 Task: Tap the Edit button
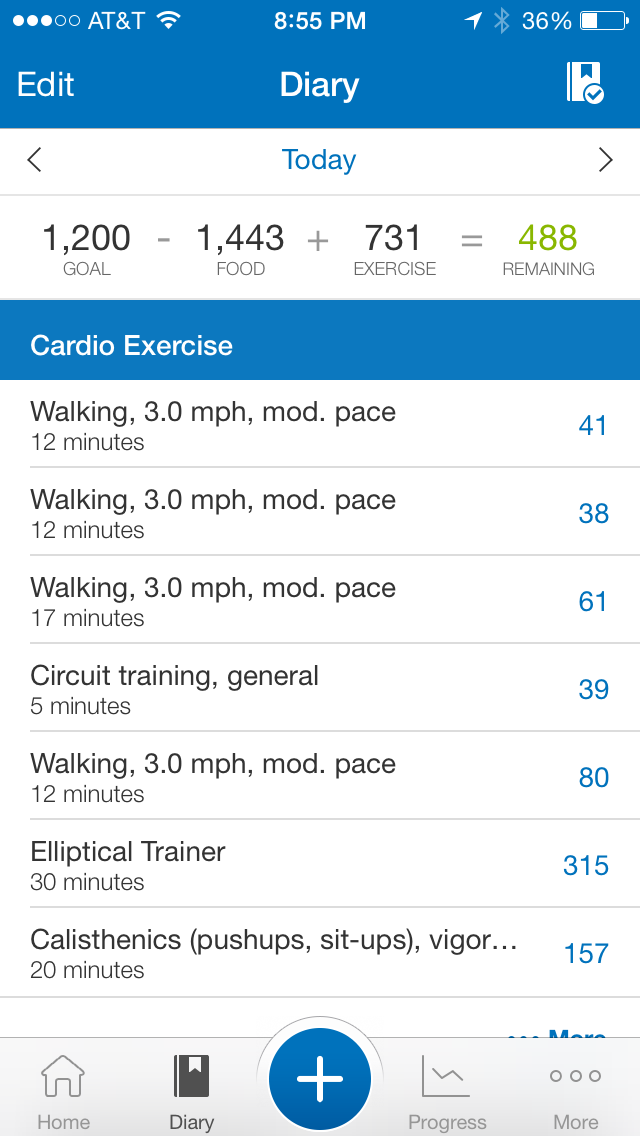tap(46, 84)
